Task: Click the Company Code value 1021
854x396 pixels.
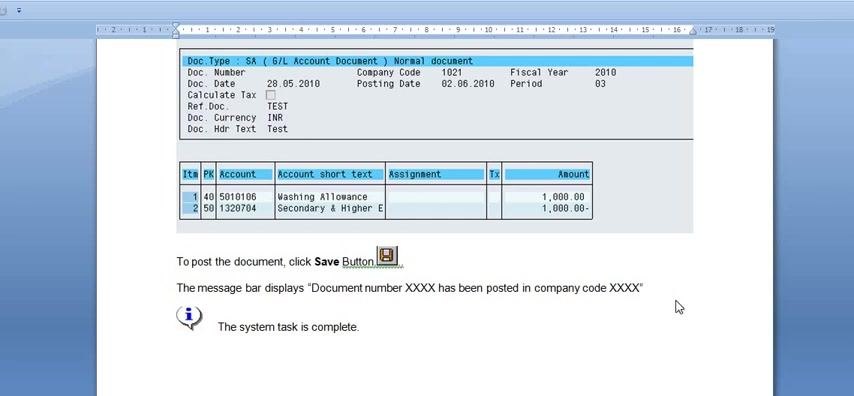Action: pos(452,72)
